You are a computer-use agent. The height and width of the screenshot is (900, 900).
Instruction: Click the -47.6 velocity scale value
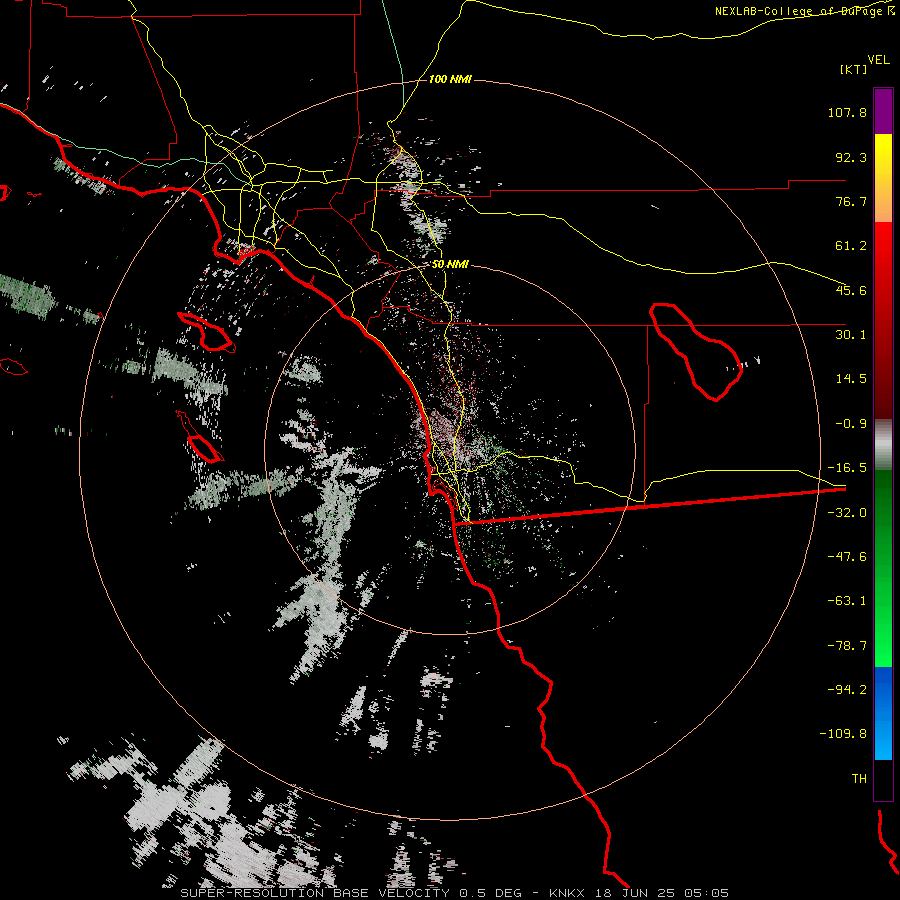pyautogui.click(x=847, y=557)
